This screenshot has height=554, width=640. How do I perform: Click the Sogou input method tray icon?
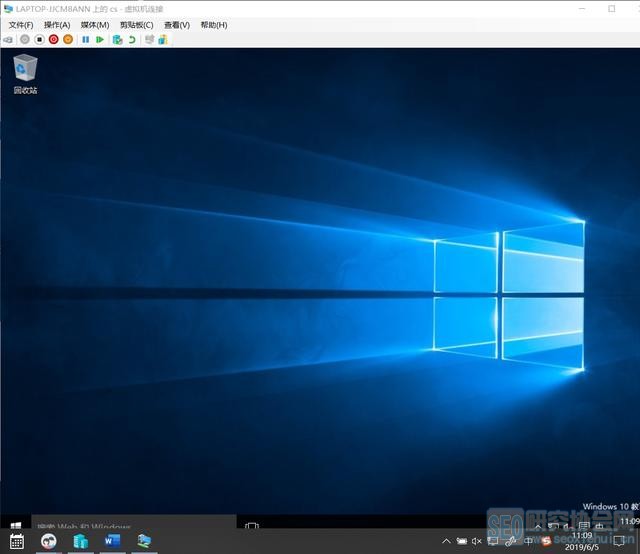546,541
